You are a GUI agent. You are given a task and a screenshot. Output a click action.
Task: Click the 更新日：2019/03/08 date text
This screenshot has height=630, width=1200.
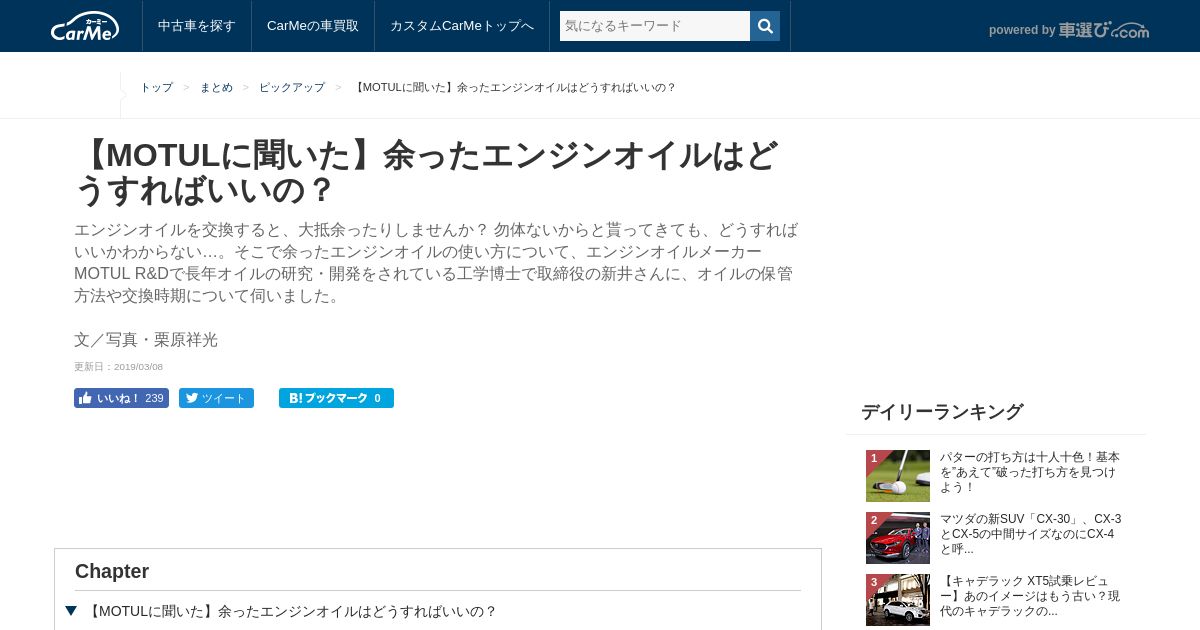(x=118, y=367)
